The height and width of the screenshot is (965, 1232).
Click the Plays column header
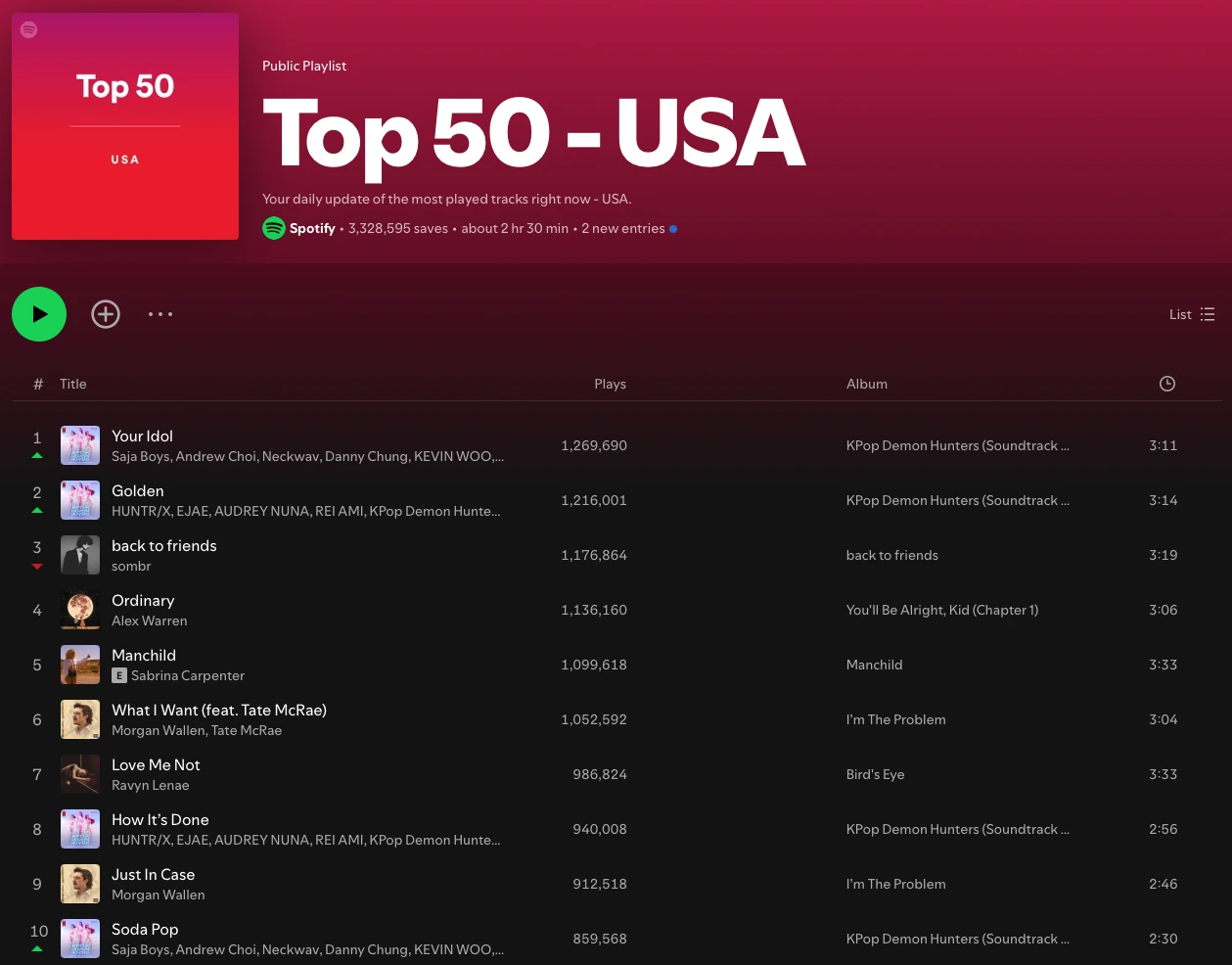610,384
